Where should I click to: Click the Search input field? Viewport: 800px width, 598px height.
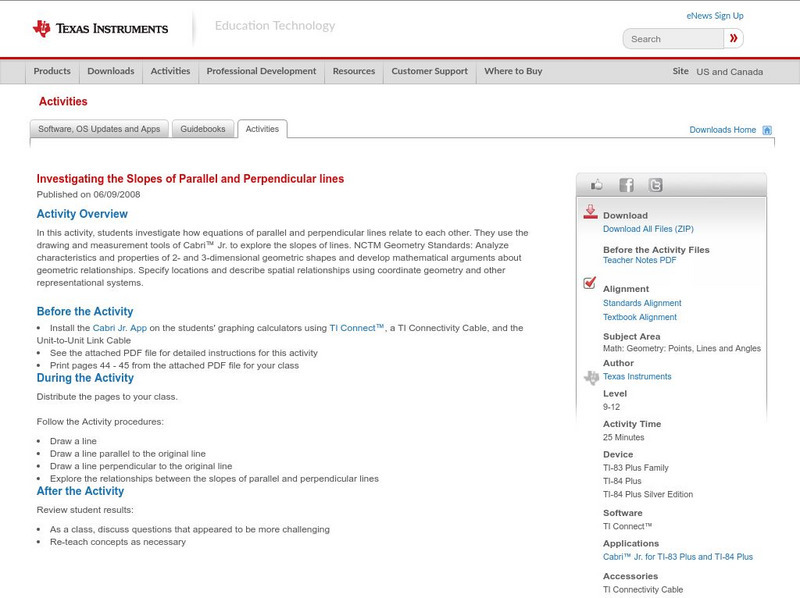coord(673,39)
